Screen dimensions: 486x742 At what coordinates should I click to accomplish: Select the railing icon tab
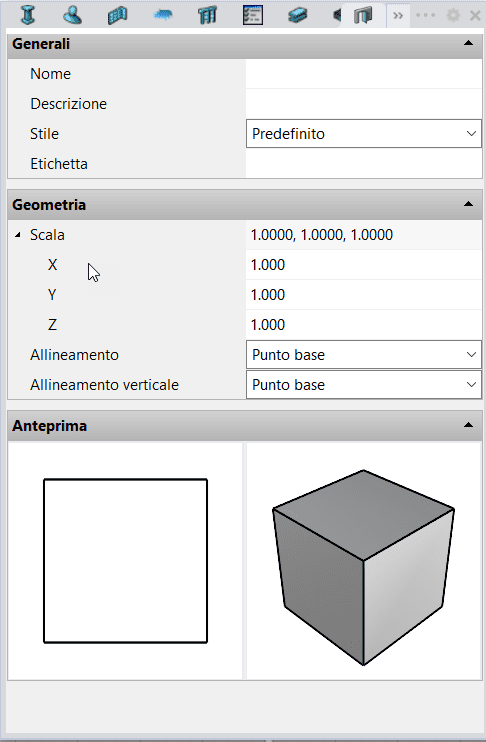click(x=207, y=15)
